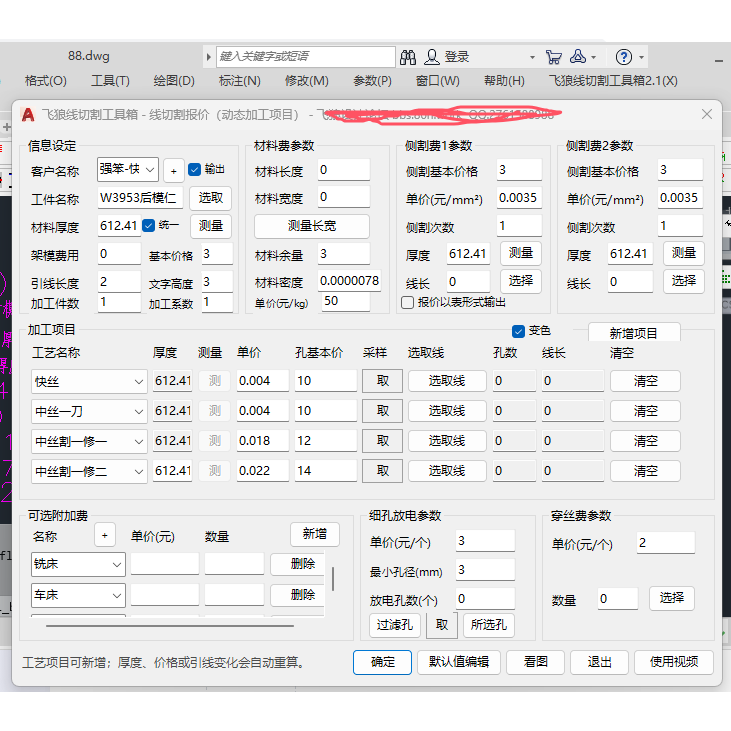
Task: Click the 默认值编辑 button
Action: coord(459,662)
